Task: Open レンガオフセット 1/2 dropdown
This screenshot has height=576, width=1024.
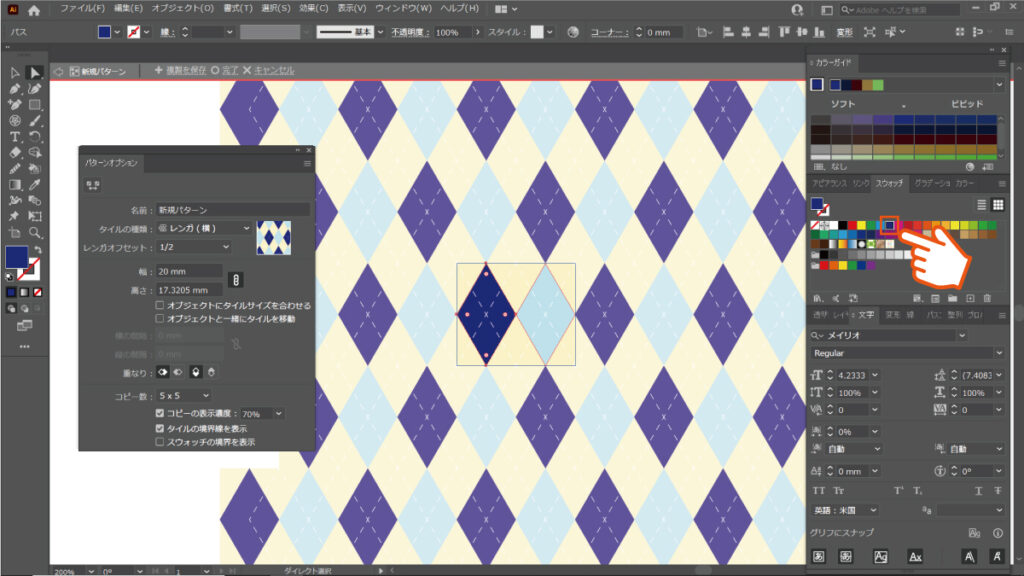Action: 194,248
